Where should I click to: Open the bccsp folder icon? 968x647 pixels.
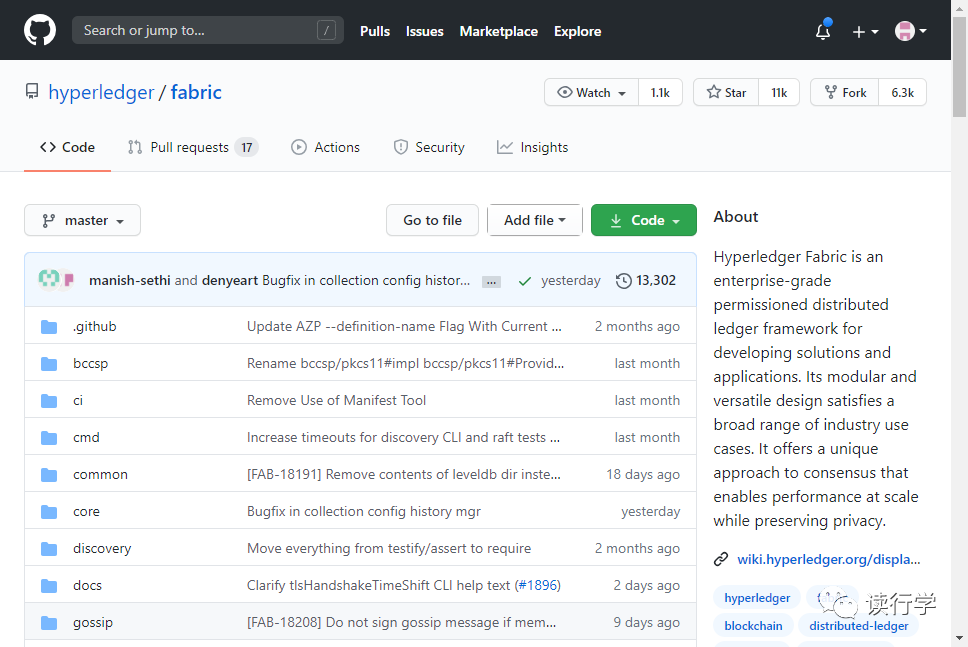tap(49, 364)
